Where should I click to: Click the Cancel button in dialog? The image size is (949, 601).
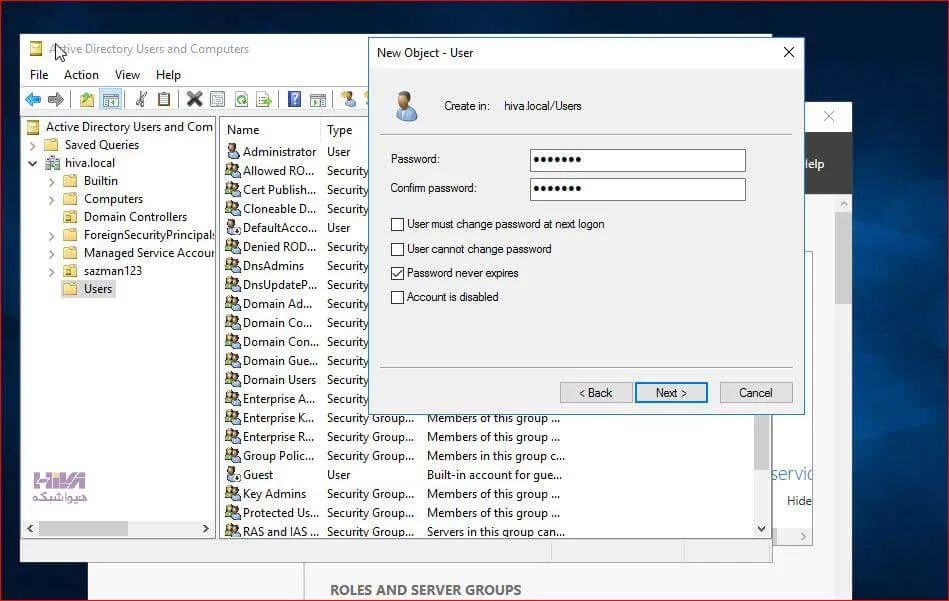[x=755, y=393]
